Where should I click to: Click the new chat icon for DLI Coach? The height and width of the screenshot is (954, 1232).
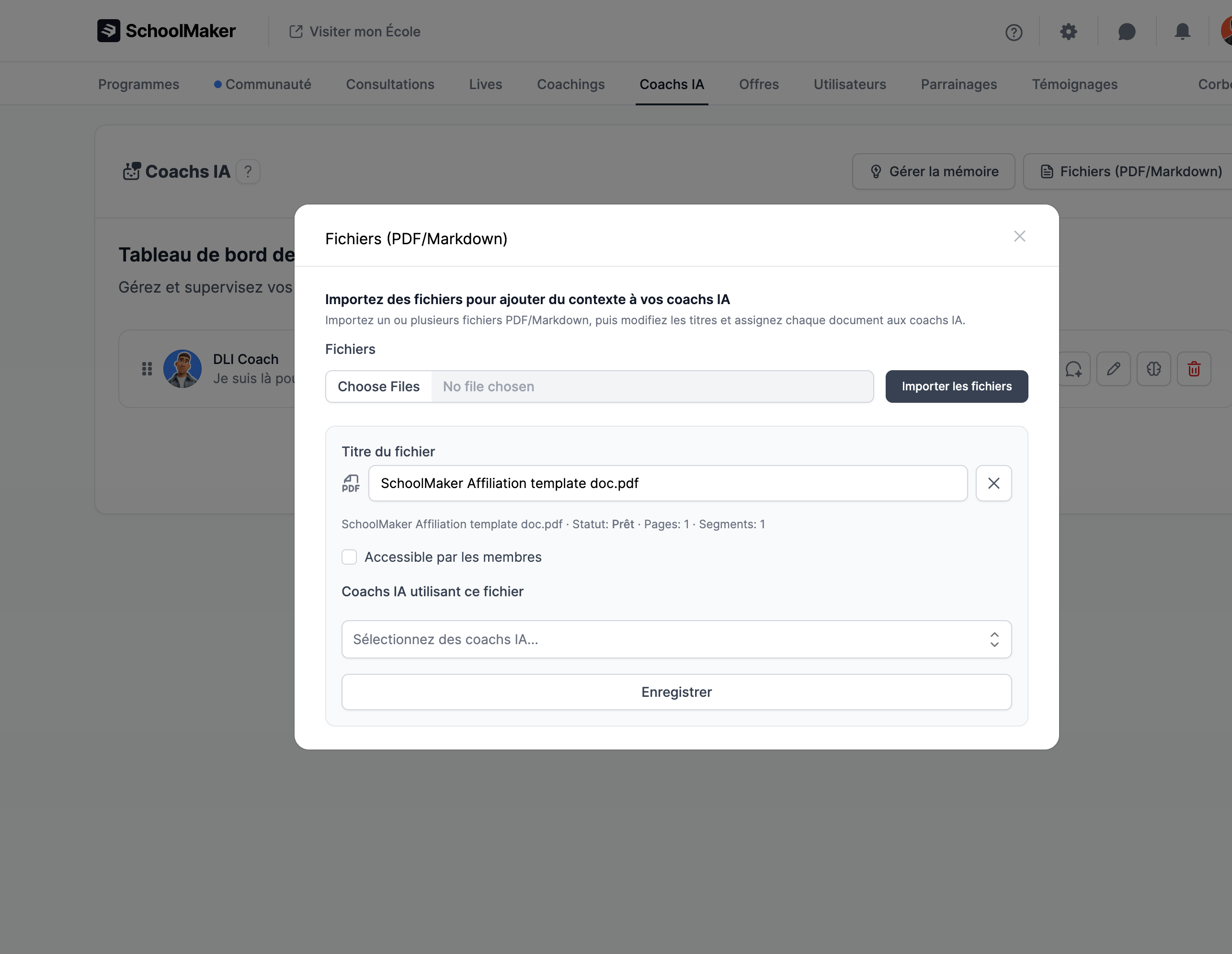pyautogui.click(x=1073, y=369)
